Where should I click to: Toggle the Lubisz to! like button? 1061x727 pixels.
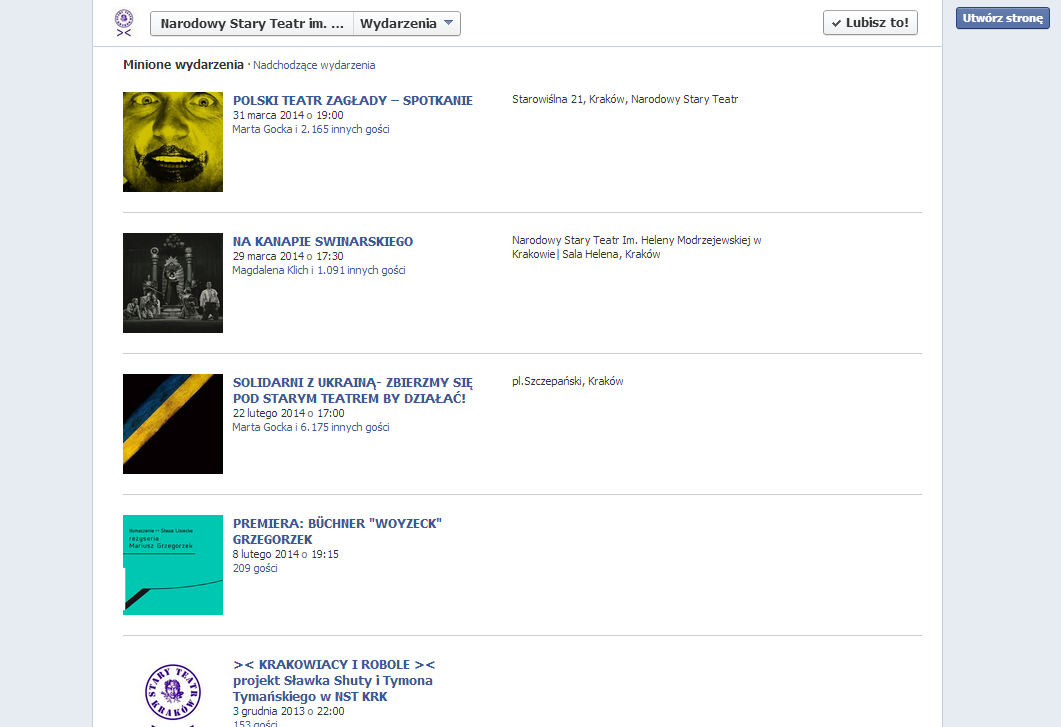870,22
